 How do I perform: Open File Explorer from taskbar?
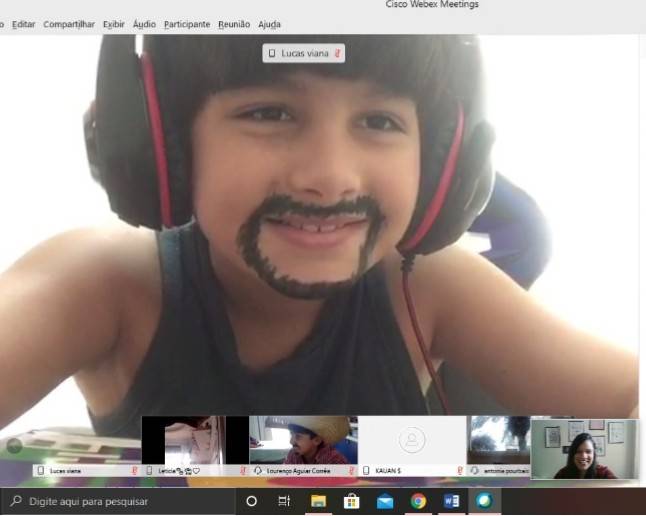click(x=318, y=501)
